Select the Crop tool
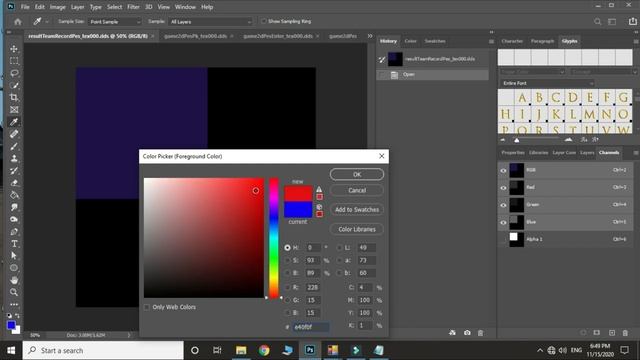Viewport: 640px width, 360px height. (14, 98)
